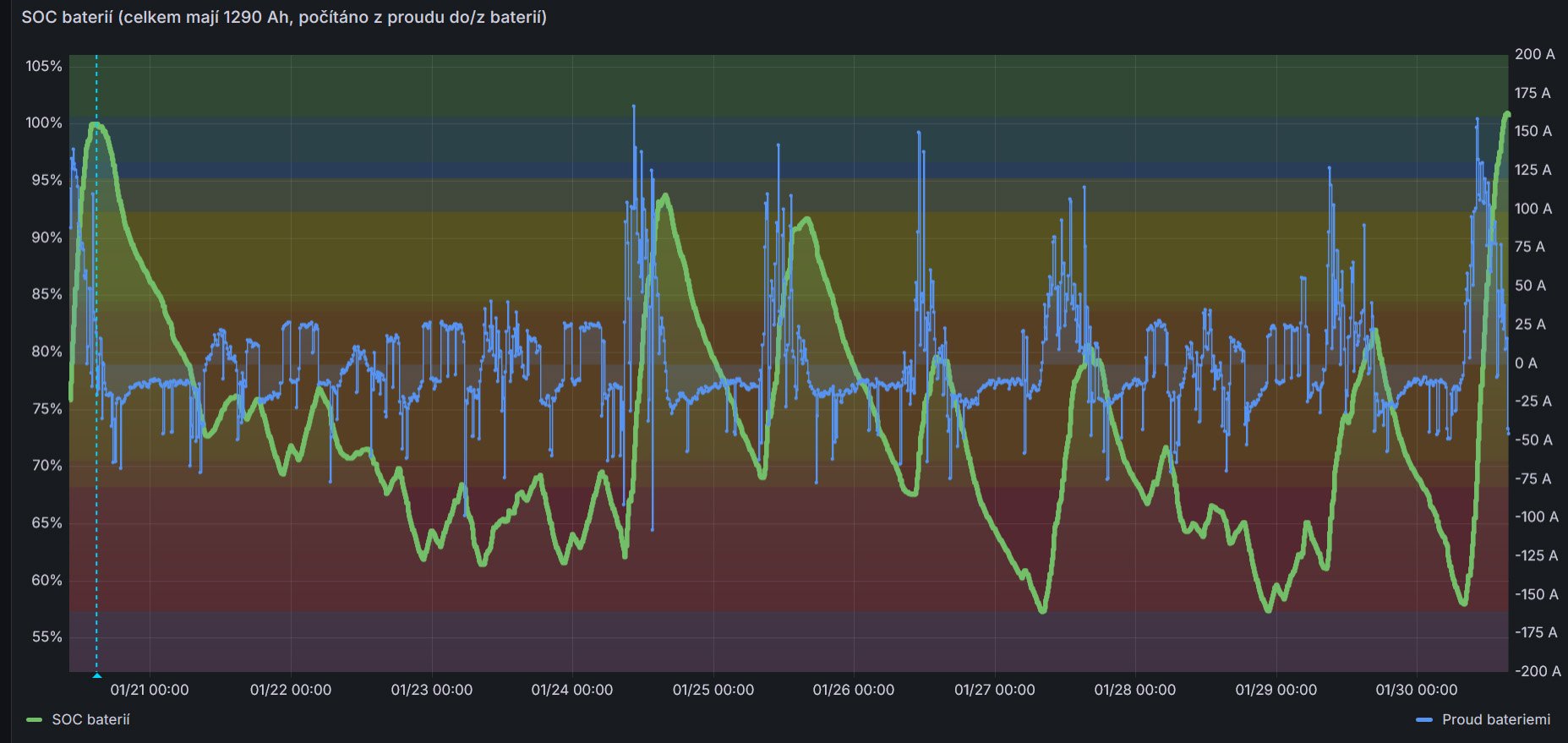This screenshot has height=743, width=1568.
Task: Click the -100 A label on right axis
Action: pos(1537,516)
